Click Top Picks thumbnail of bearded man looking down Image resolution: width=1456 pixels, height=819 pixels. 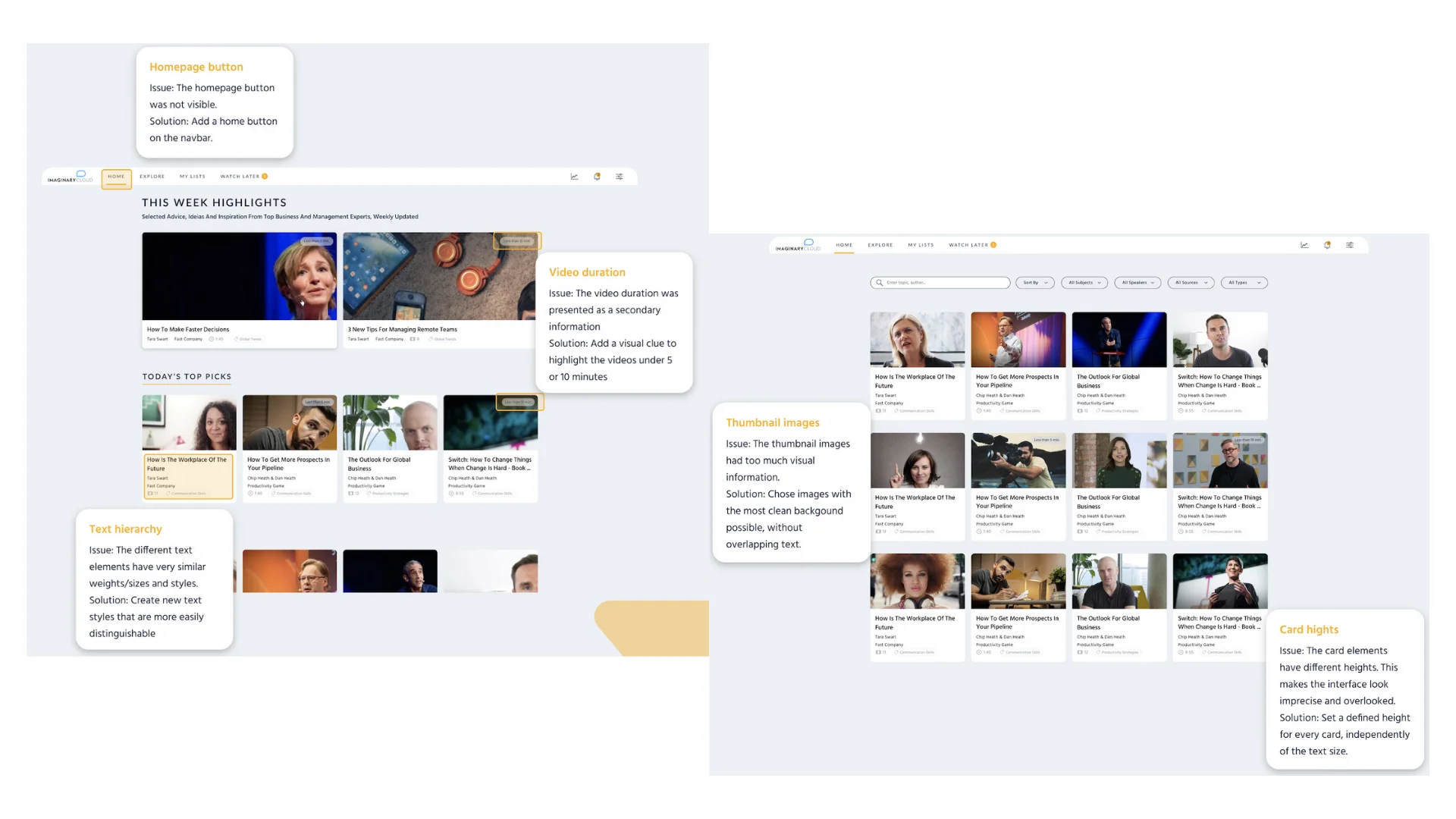[290, 423]
